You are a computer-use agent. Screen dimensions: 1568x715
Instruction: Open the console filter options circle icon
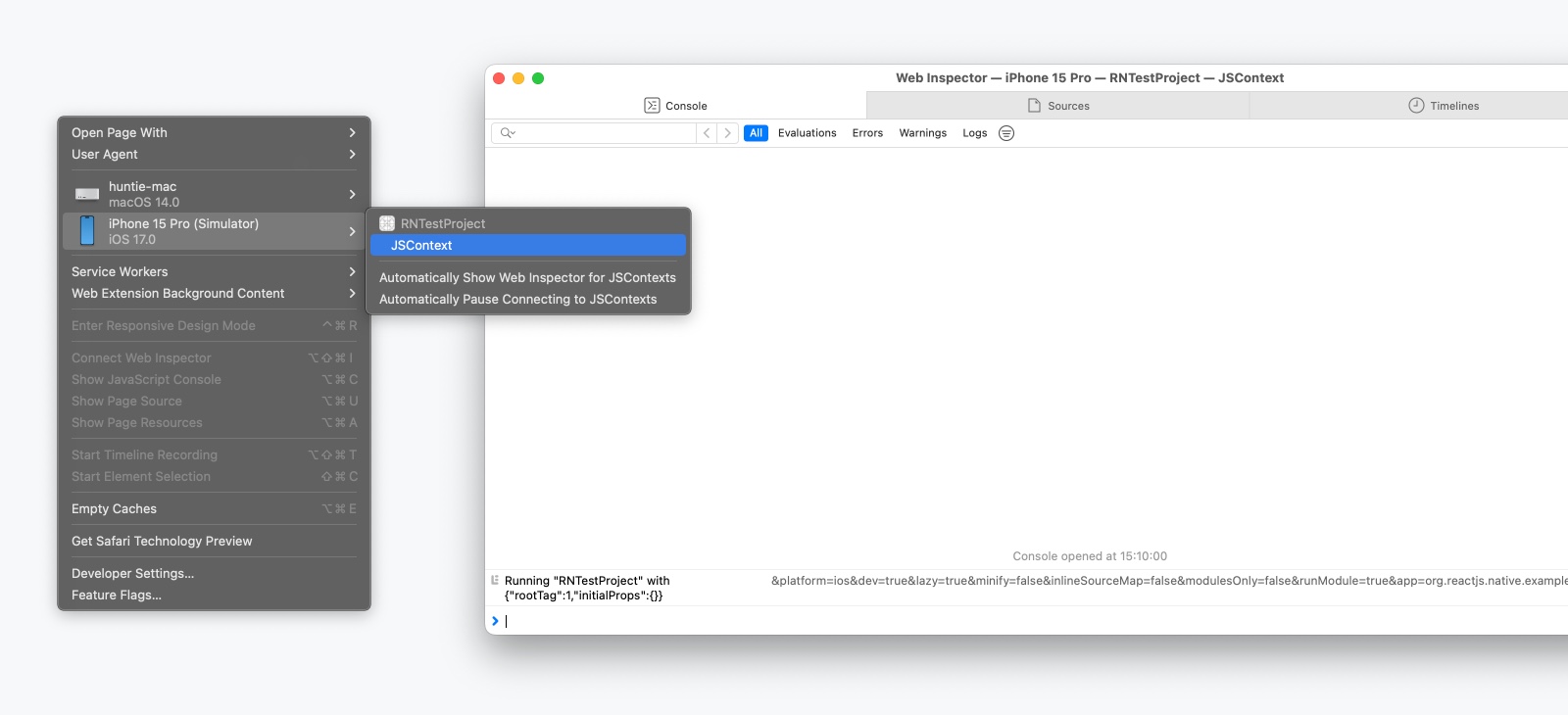(x=1006, y=133)
